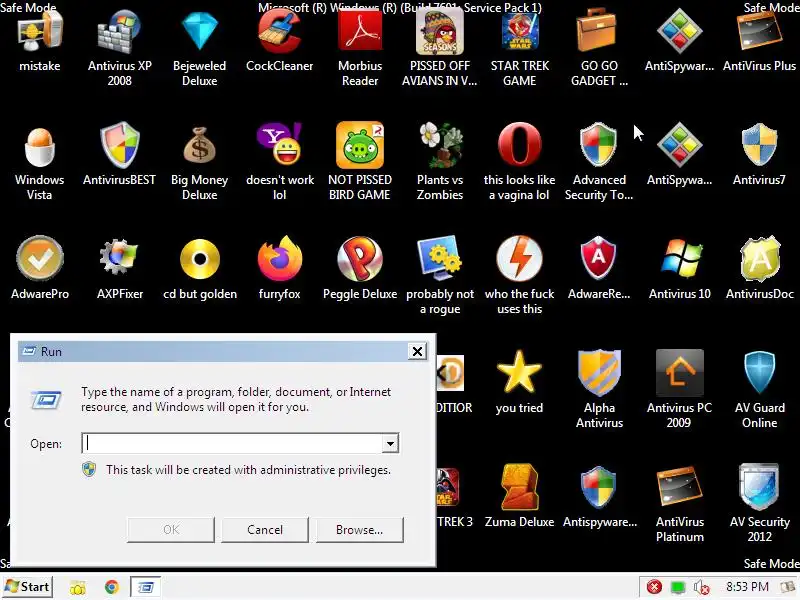The image size is (800, 600).
Task: Select the AdwarePro checkmark icon
Action: (x=40, y=258)
